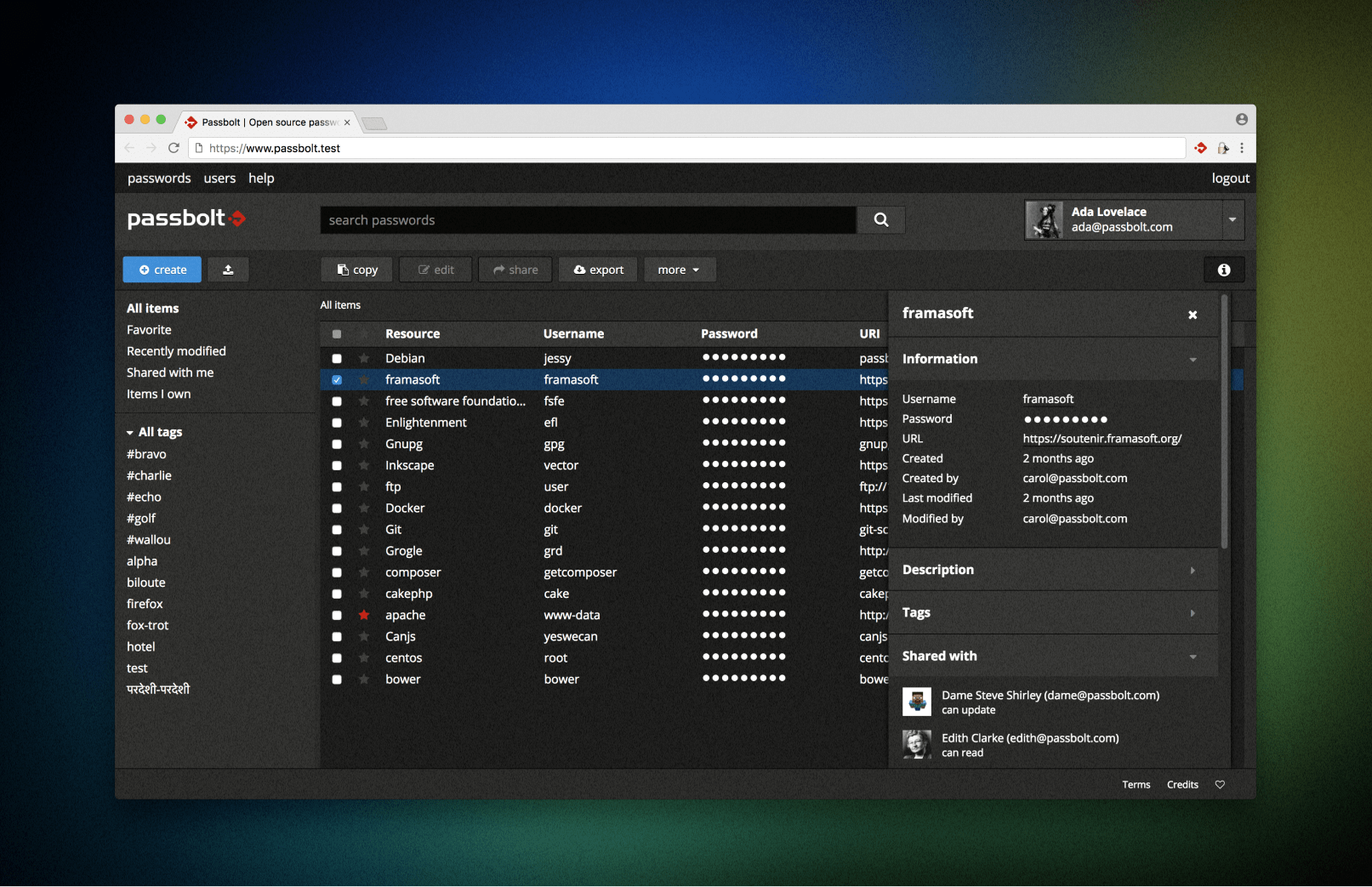Star the Docker resource
This screenshot has width=1372, height=887.
[364, 508]
